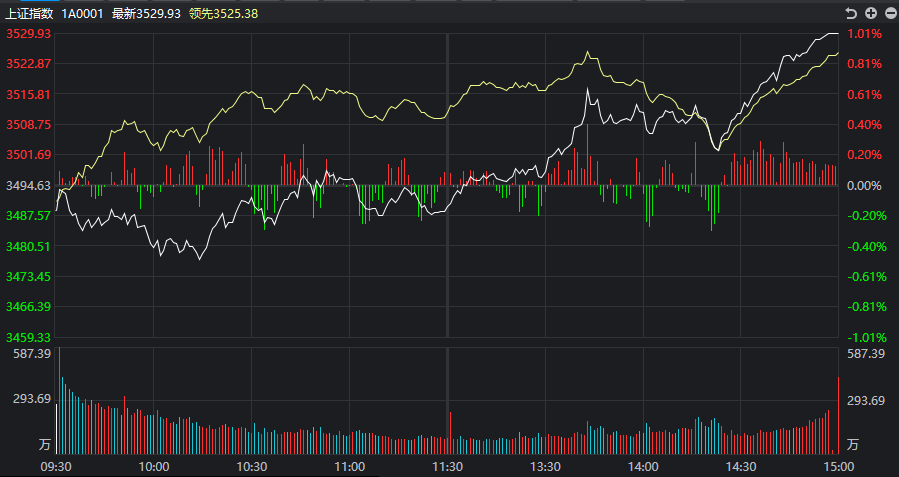Viewport: 899px width, 477px height.
Task: Click green price label 3466.39
Action: 29,307
